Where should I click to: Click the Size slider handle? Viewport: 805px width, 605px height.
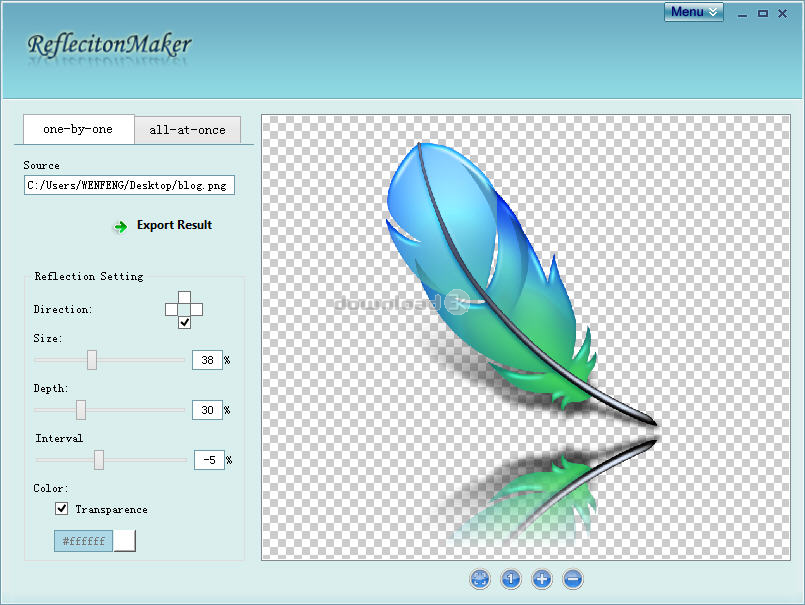click(x=92, y=360)
